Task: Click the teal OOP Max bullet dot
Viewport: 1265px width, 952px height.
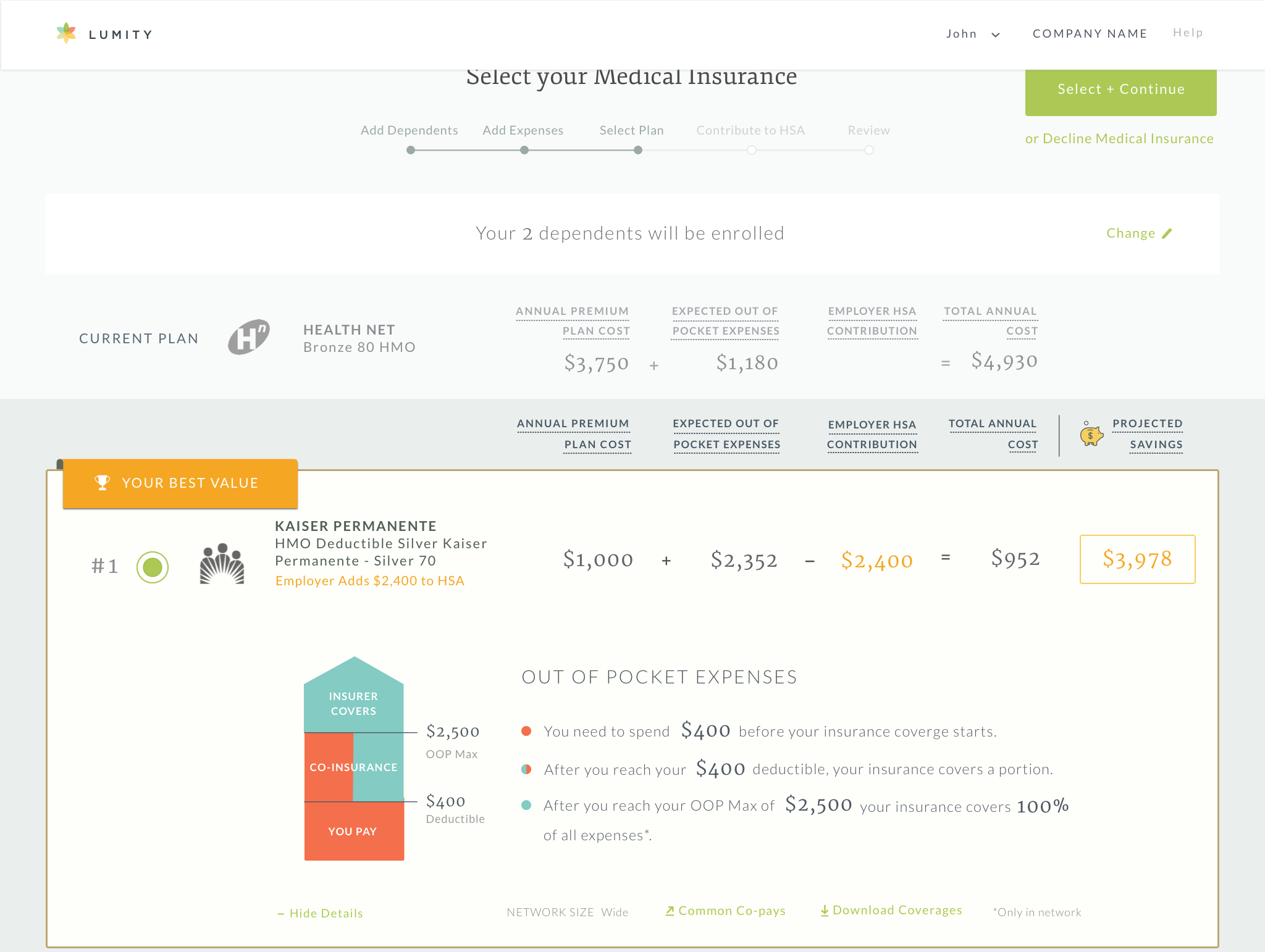Action: click(x=526, y=805)
